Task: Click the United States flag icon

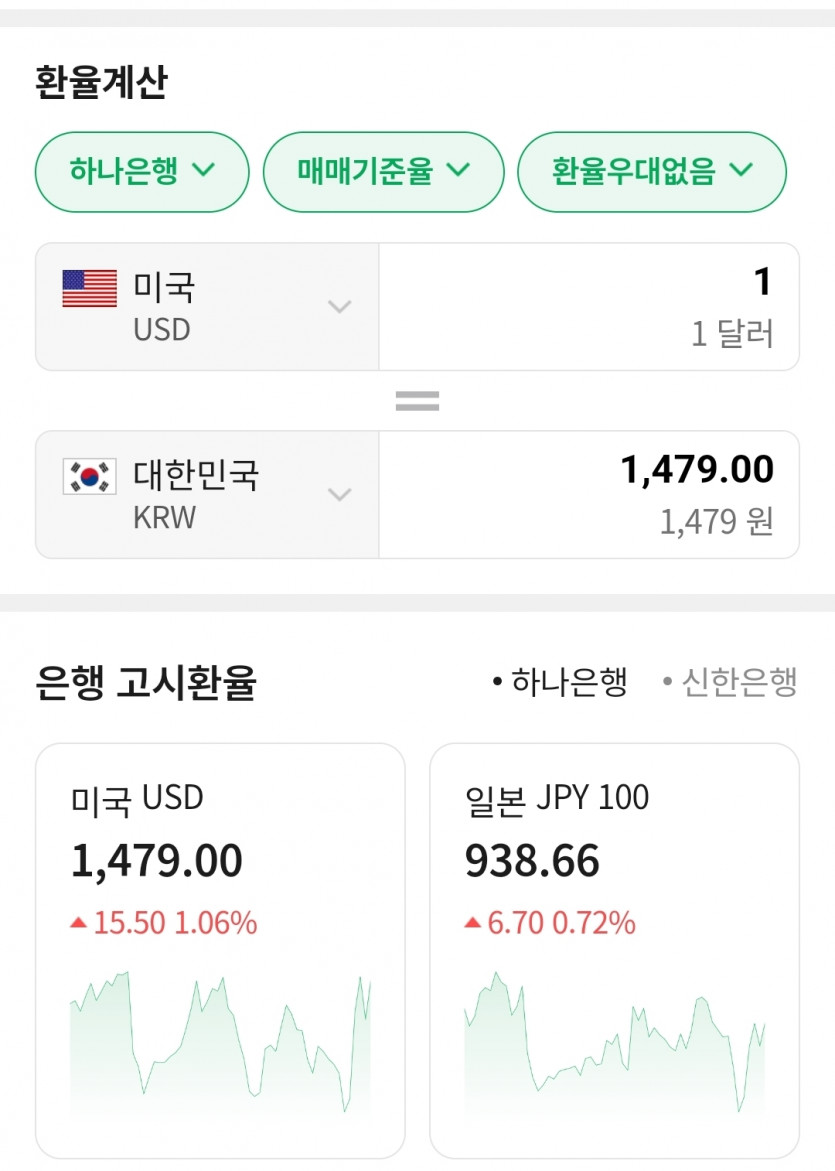Action: [90, 289]
